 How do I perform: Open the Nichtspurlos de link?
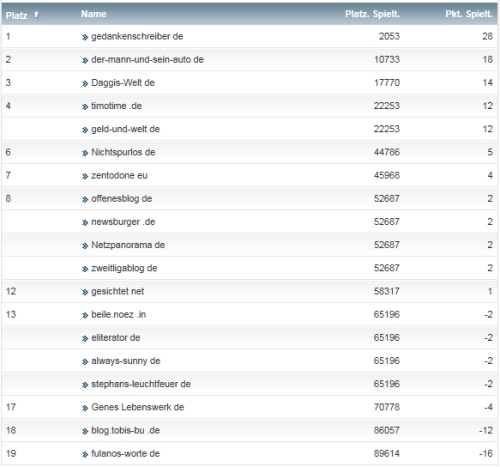pos(123,152)
